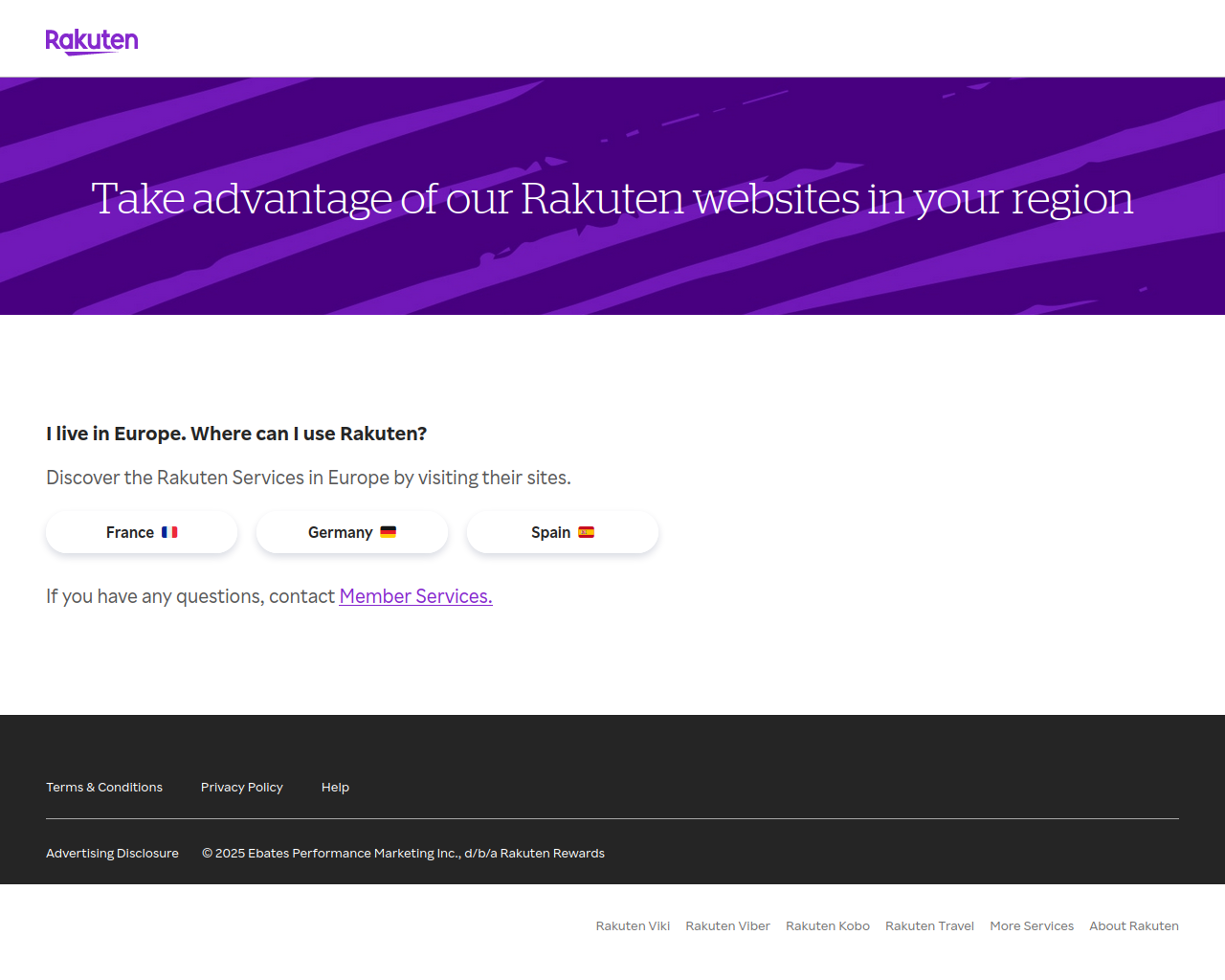The height and width of the screenshot is (980, 1225).
Task: Go to Rakuten Viber
Action: (727, 925)
